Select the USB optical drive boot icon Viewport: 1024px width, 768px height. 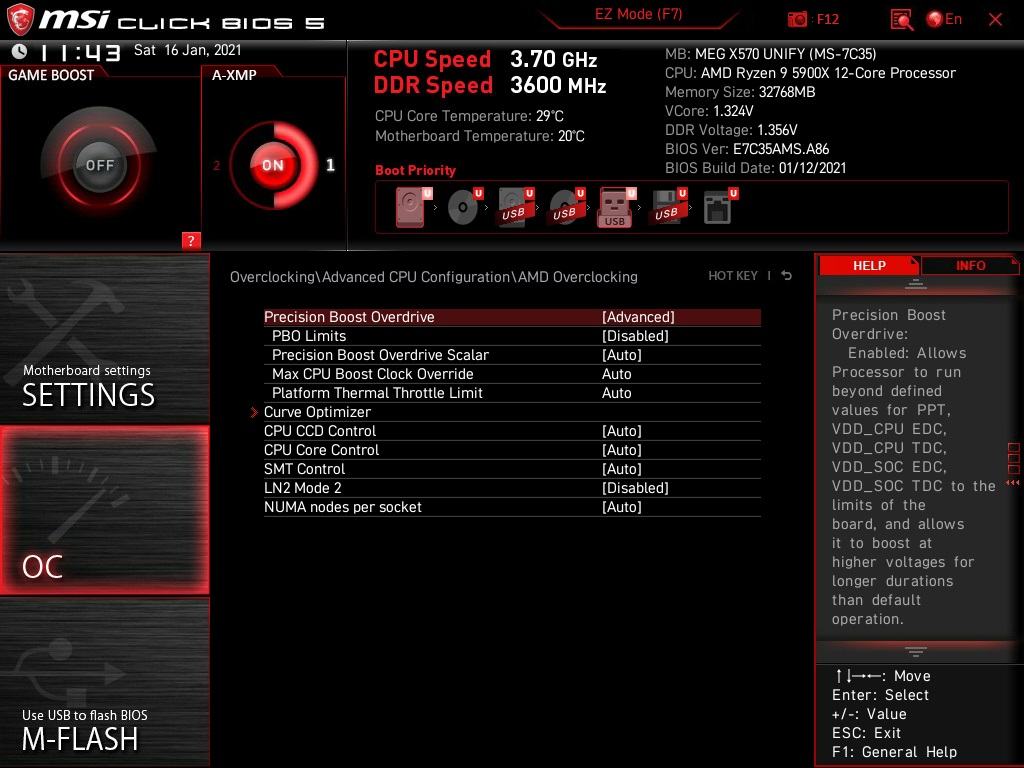[x=567, y=207]
